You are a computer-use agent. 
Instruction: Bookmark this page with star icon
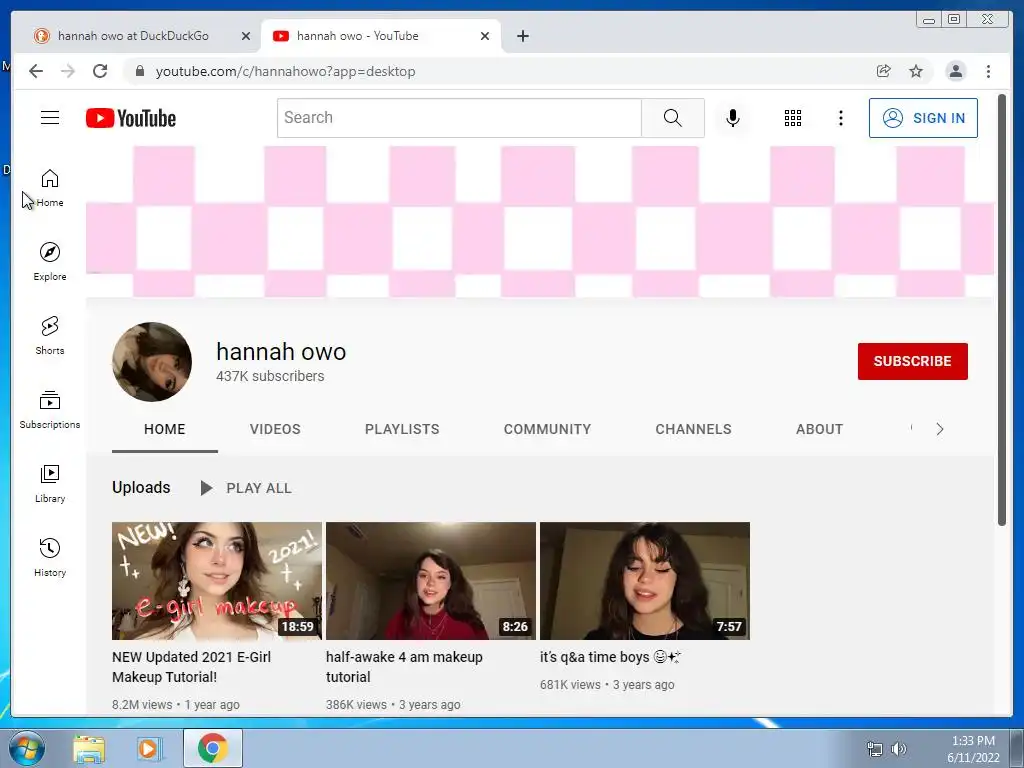pos(916,71)
